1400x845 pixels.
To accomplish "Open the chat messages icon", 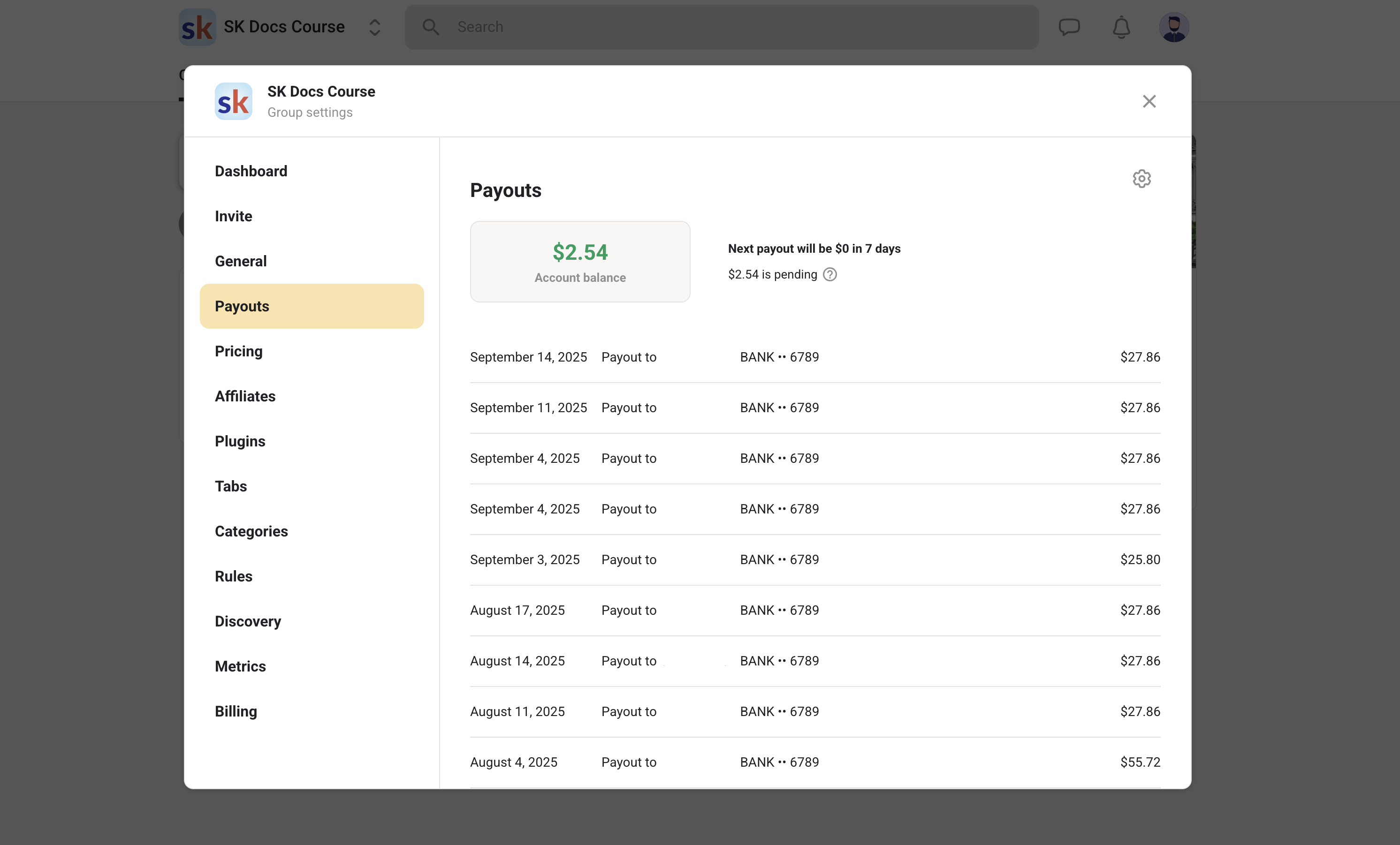I will (1069, 27).
